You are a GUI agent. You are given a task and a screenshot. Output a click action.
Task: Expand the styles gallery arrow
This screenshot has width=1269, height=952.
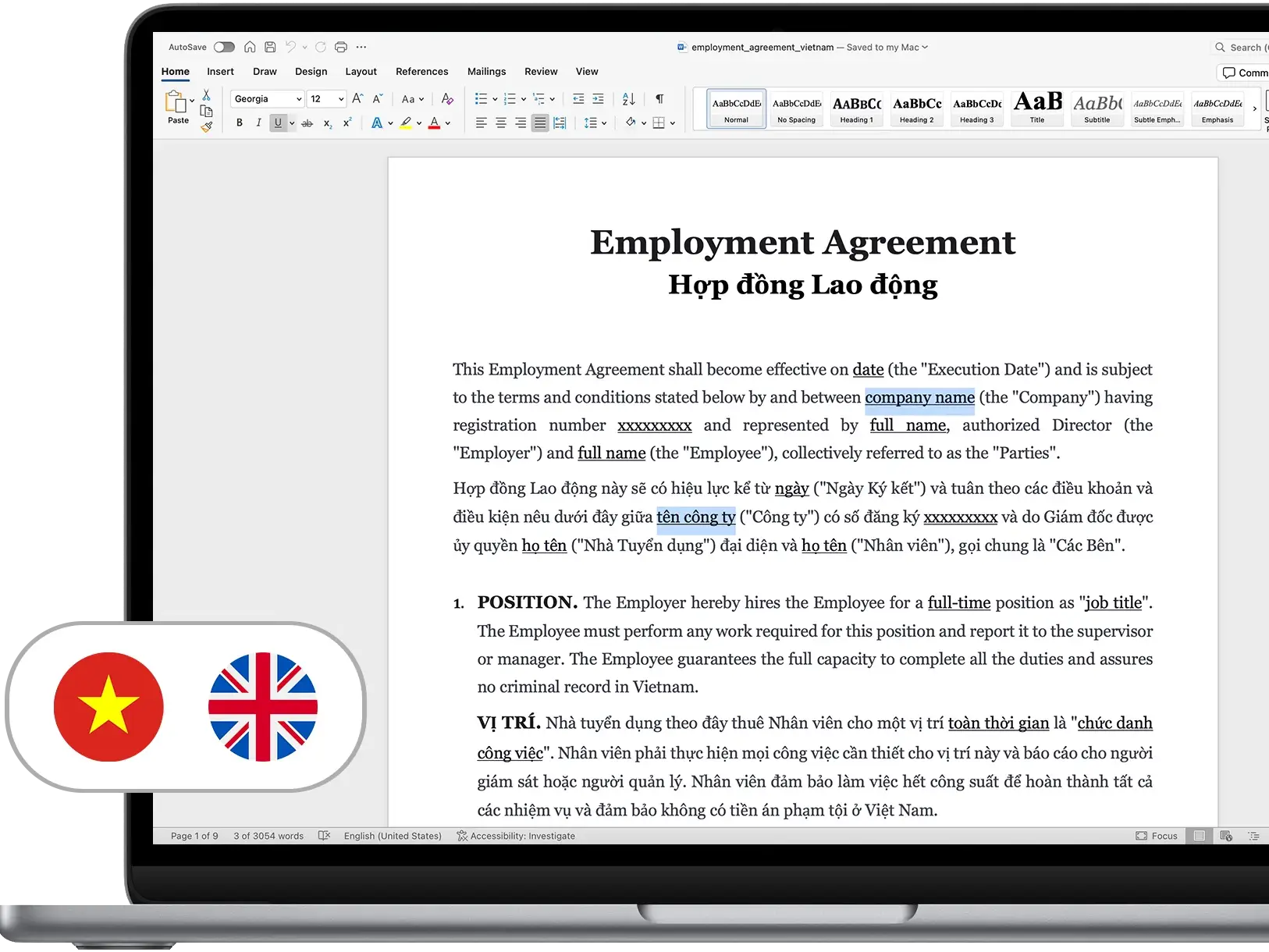pyautogui.click(x=1255, y=109)
